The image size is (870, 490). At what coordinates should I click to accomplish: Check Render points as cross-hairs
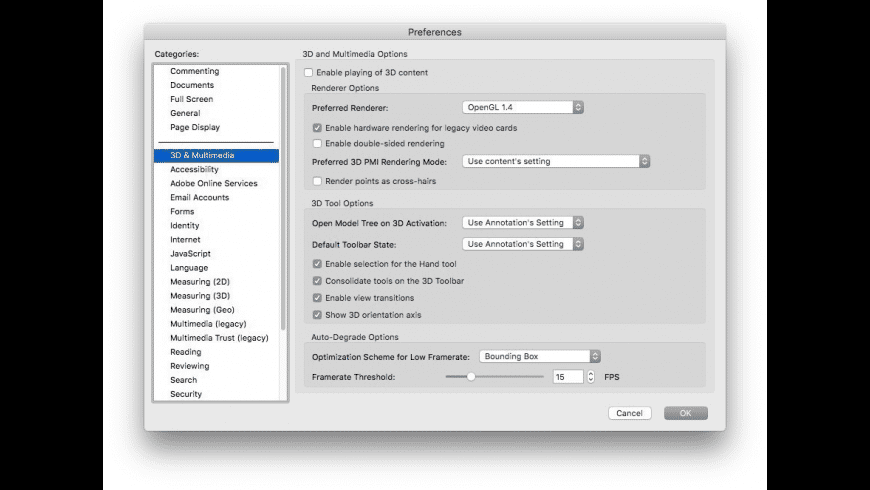(317, 181)
